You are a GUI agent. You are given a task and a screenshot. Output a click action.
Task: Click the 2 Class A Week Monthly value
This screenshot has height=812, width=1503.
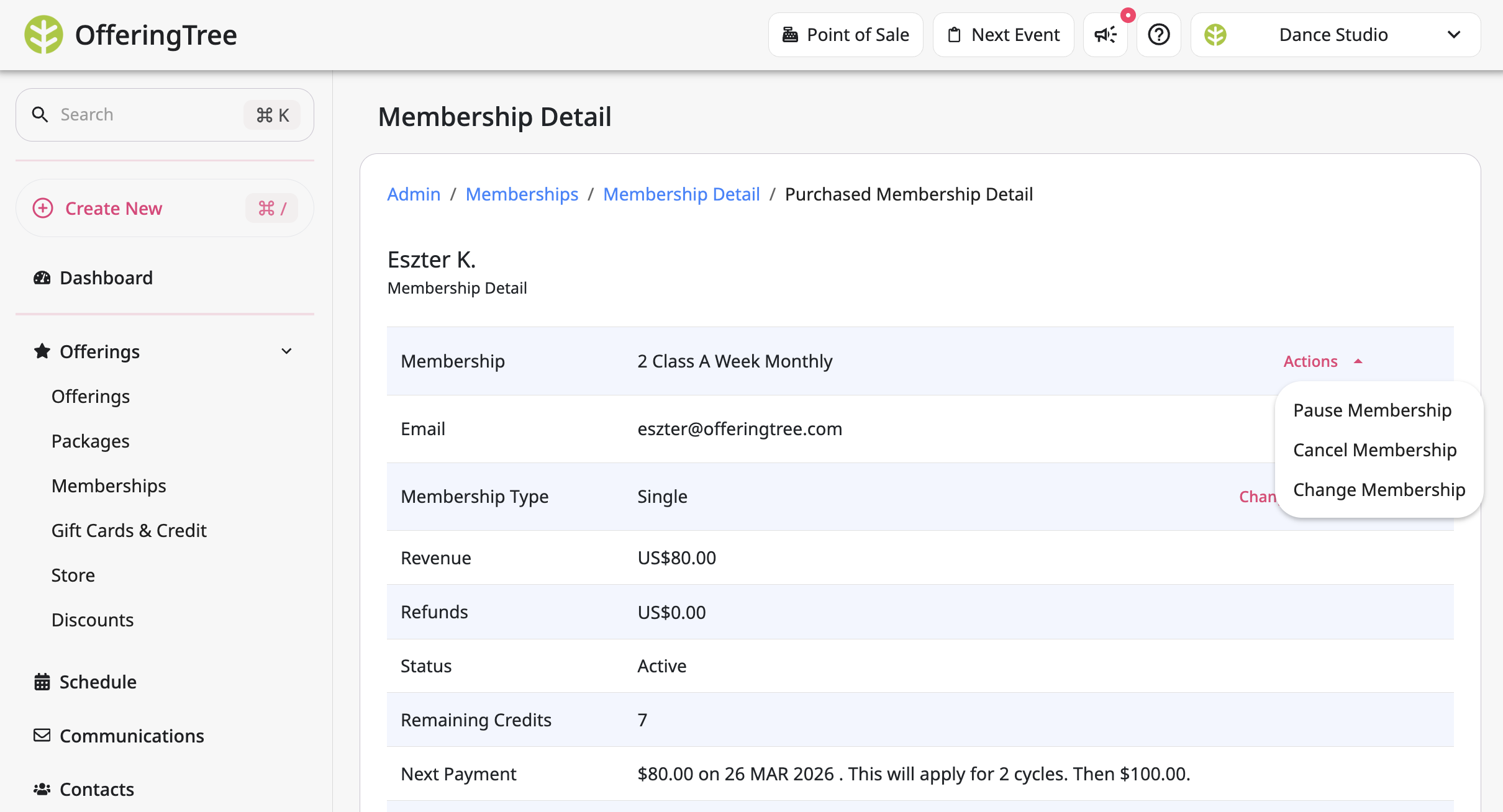[x=735, y=361]
